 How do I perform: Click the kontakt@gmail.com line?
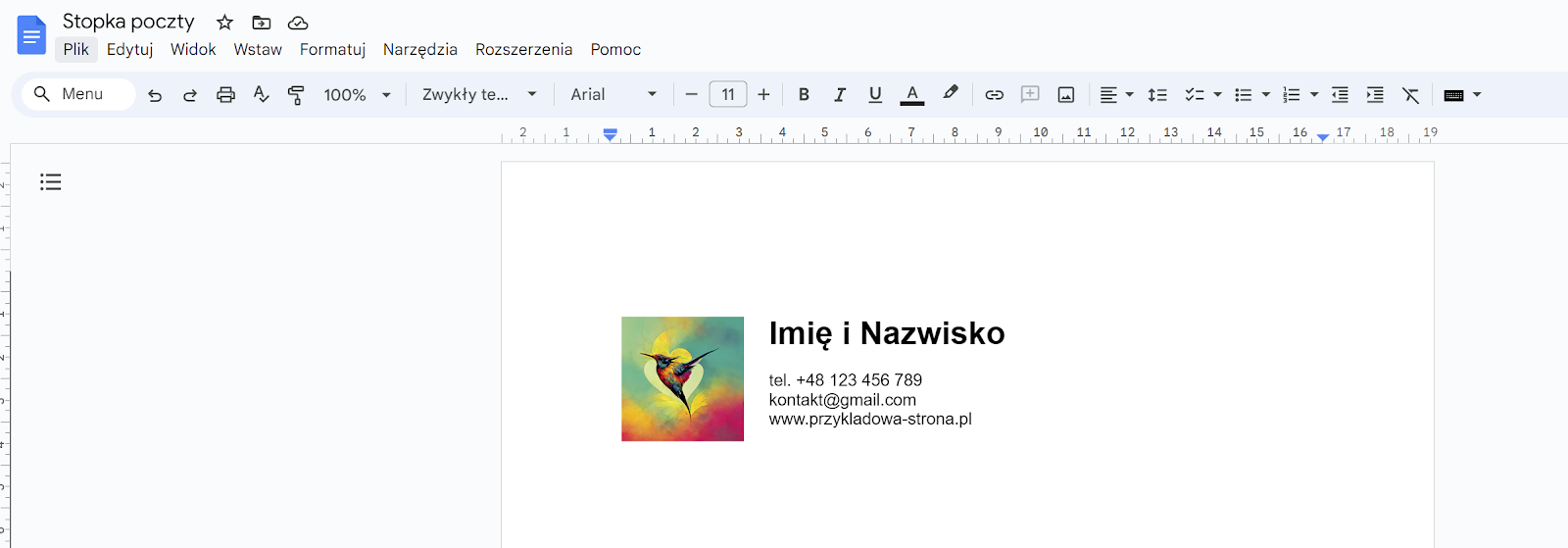point(843,400)
